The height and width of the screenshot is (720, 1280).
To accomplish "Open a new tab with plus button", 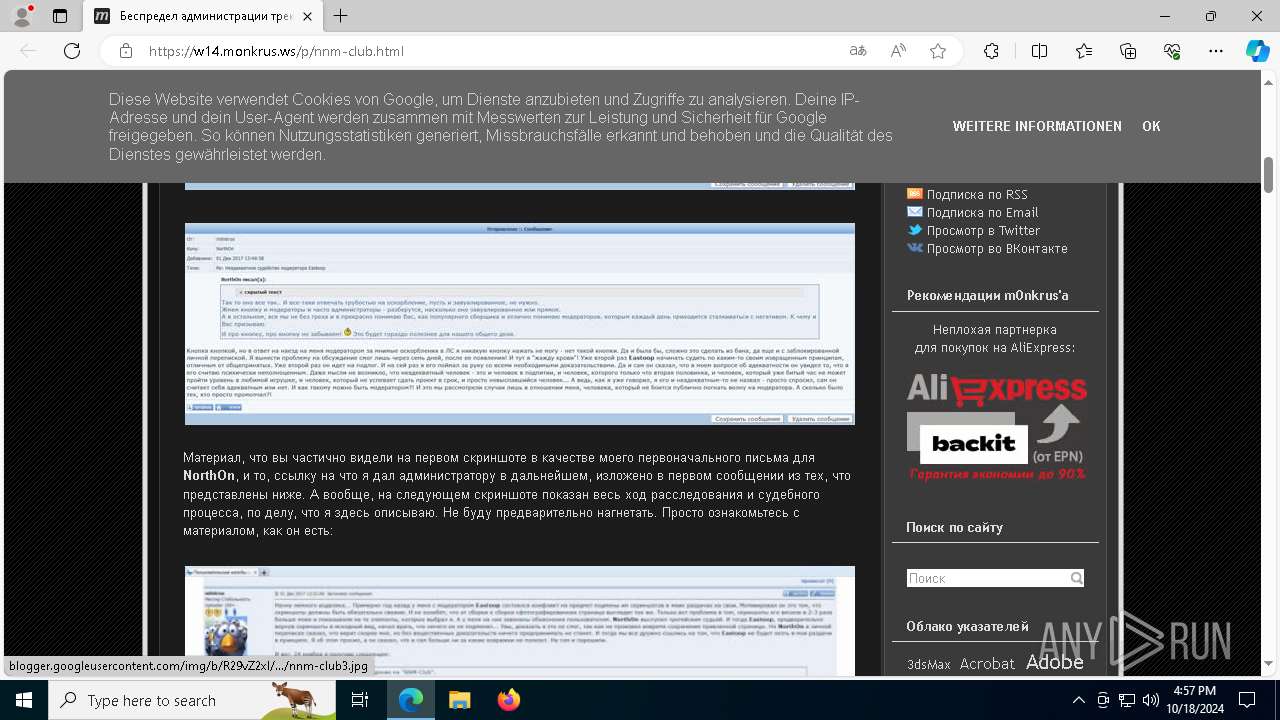I will [341, 16].
